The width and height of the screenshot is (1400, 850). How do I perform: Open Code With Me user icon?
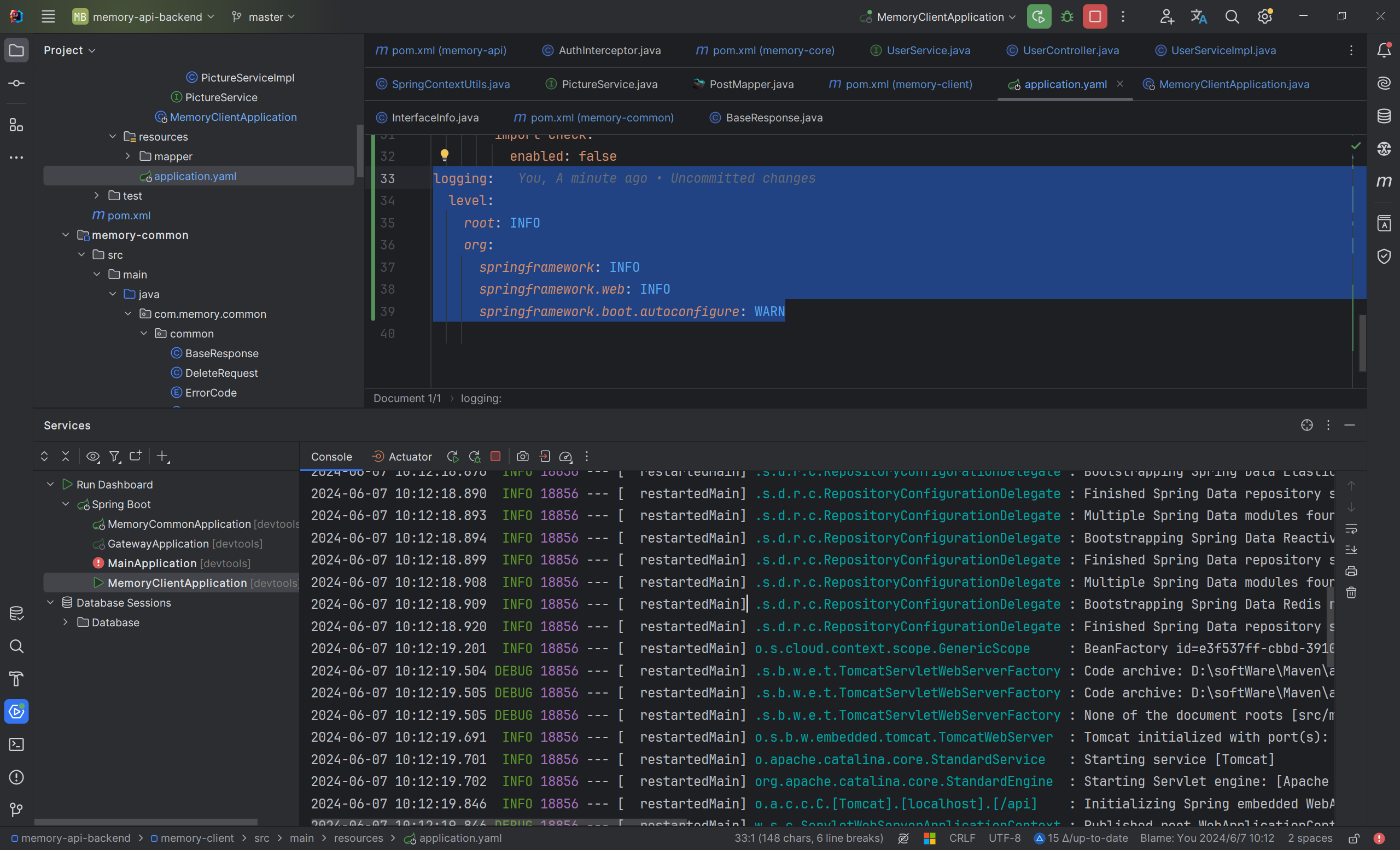tap(1166, 16)
